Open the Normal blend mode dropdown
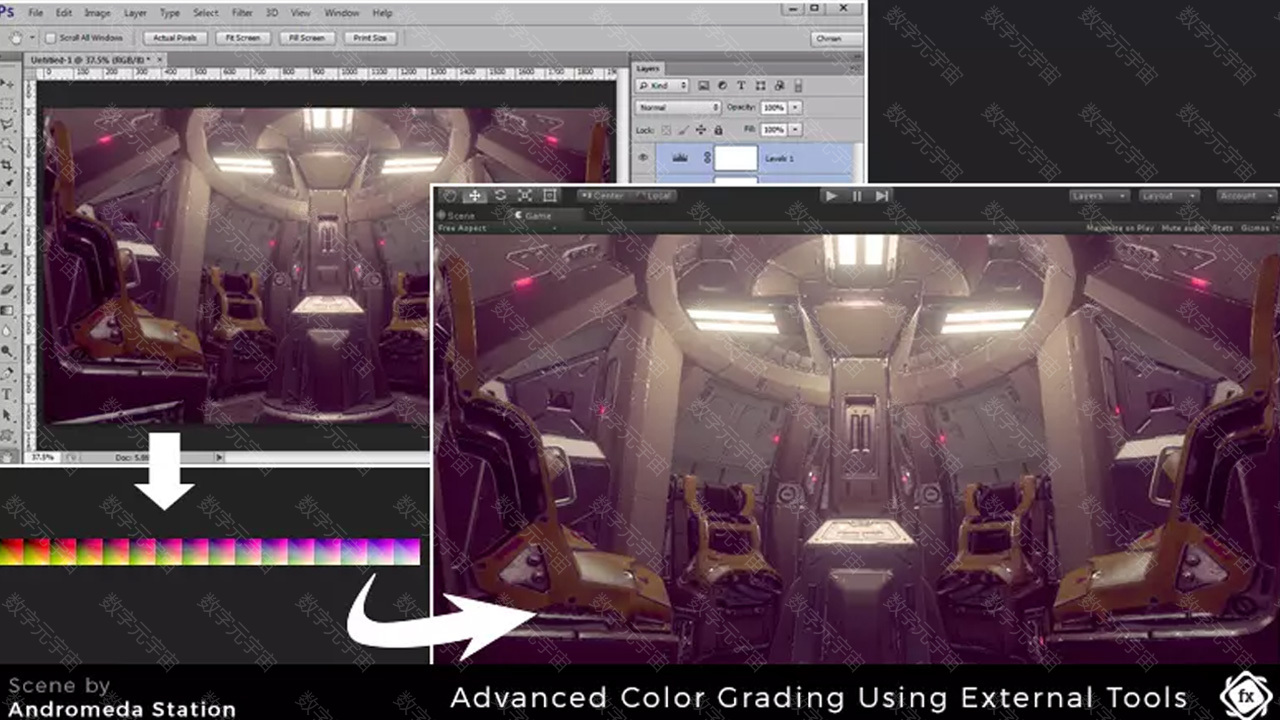 (x=678, y=107)
